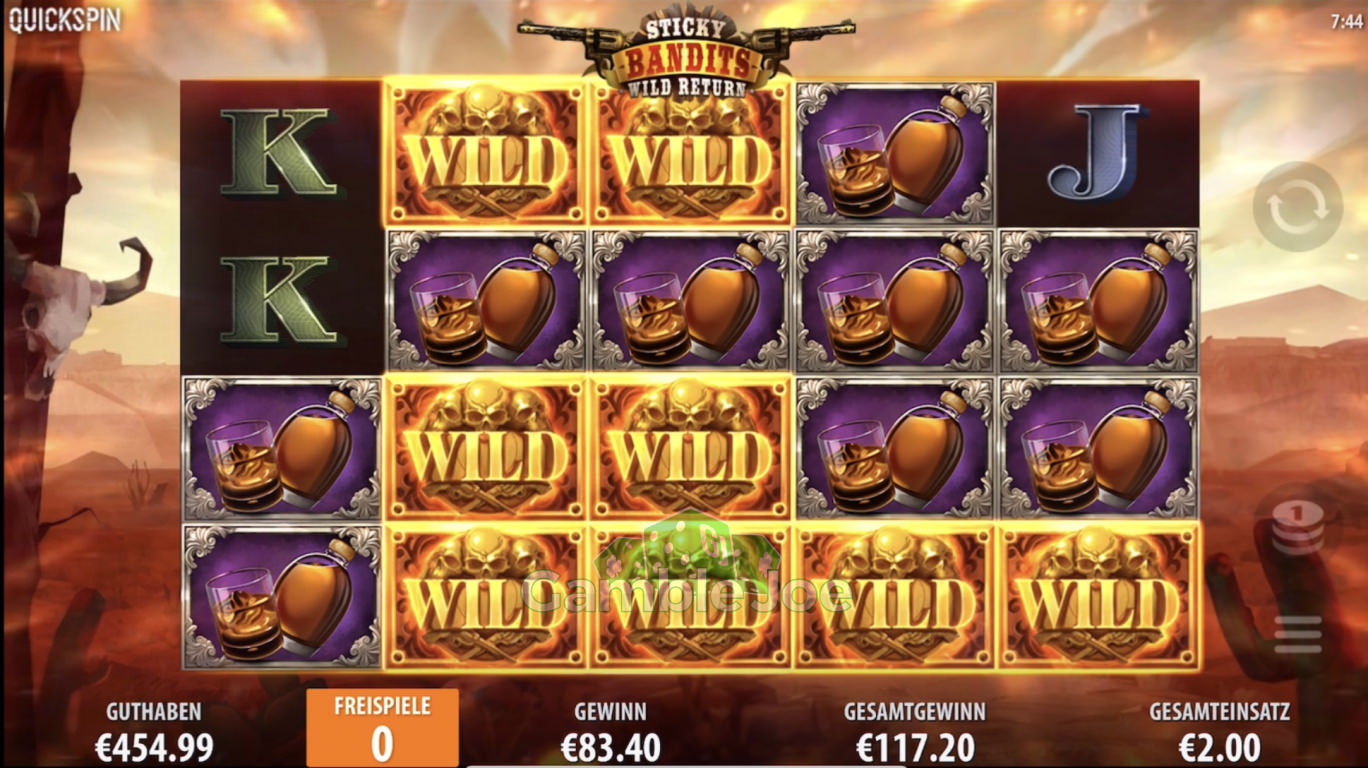The height and width of the screenshot is (768, 1368).
Task: Select the top-left WILD symbol
Action: pos(484,153)
